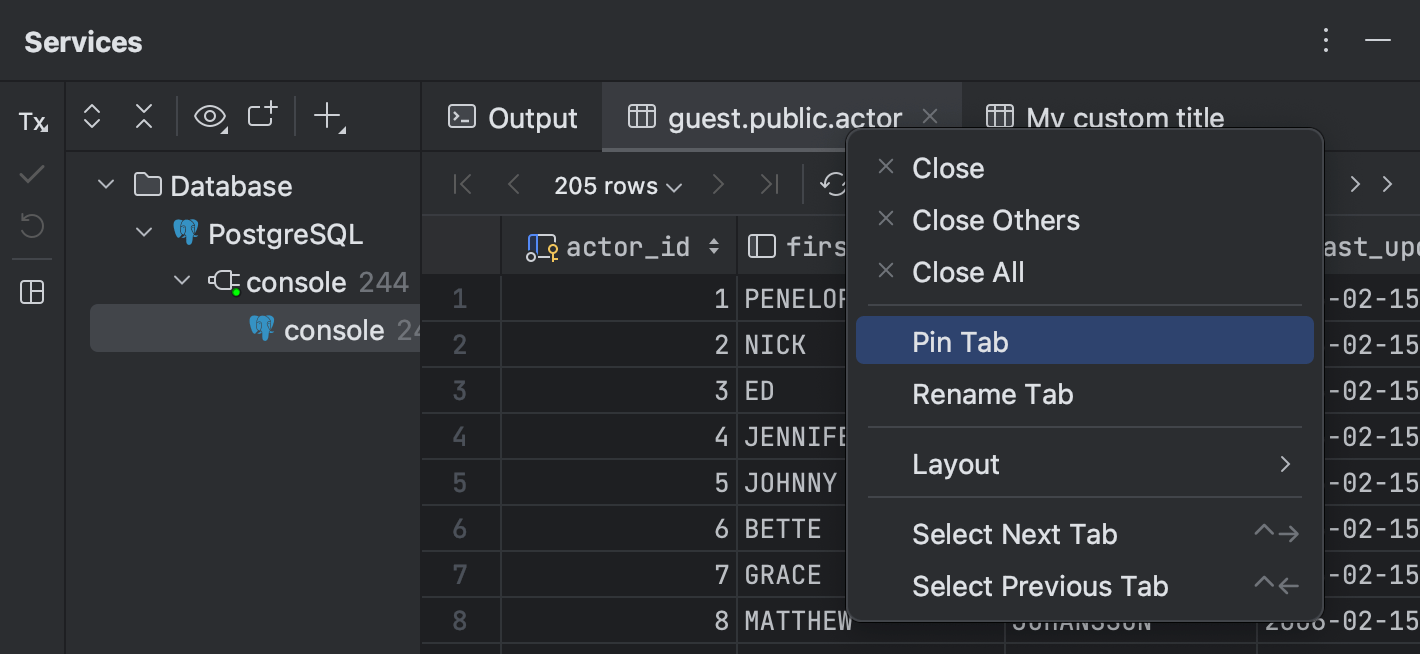Open the eye view options icon
Image resolution: width=1420 pixels, height=654 pixels.
click(x=210, y=116)
